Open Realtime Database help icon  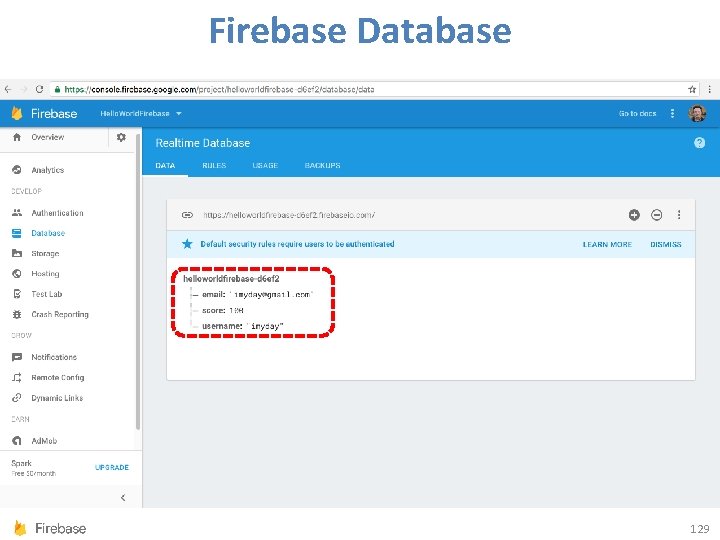(x=699, y=143)
